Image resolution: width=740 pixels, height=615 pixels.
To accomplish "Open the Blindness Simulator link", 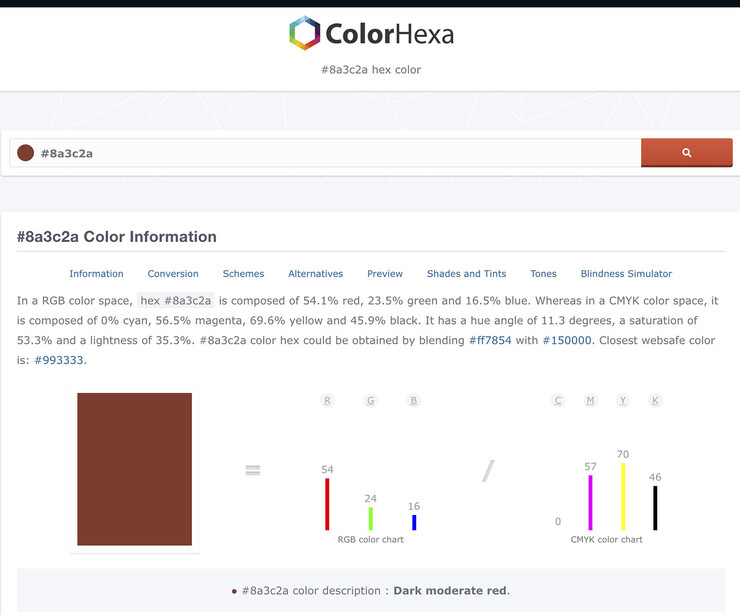I will point(626,274).
